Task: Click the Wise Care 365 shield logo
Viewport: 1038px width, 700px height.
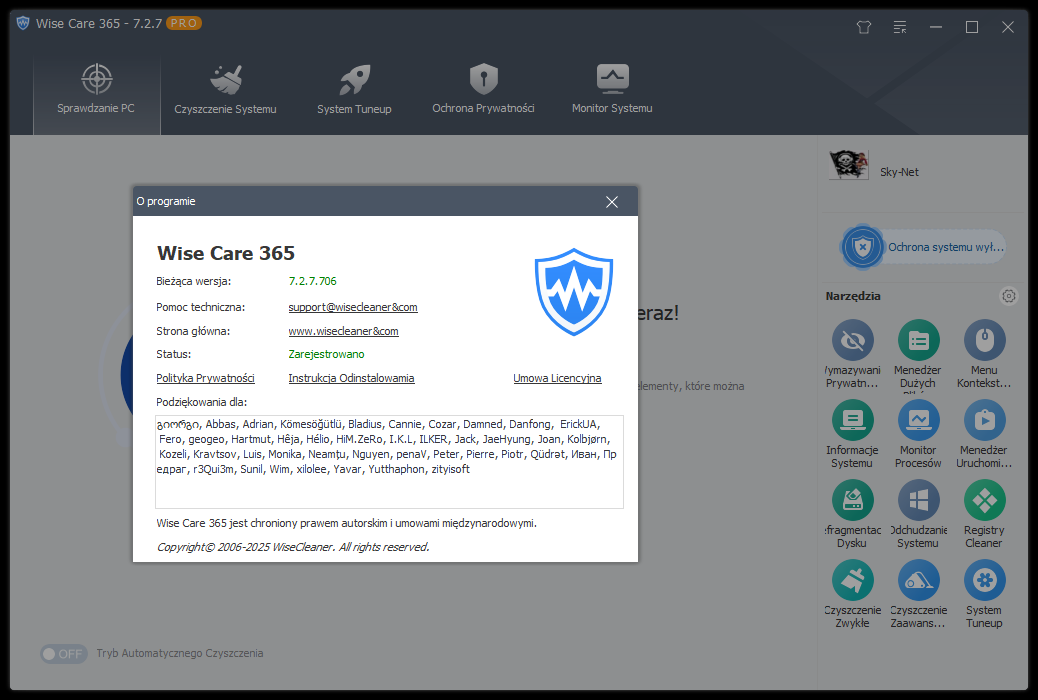Action: click(x=573, y=291)
